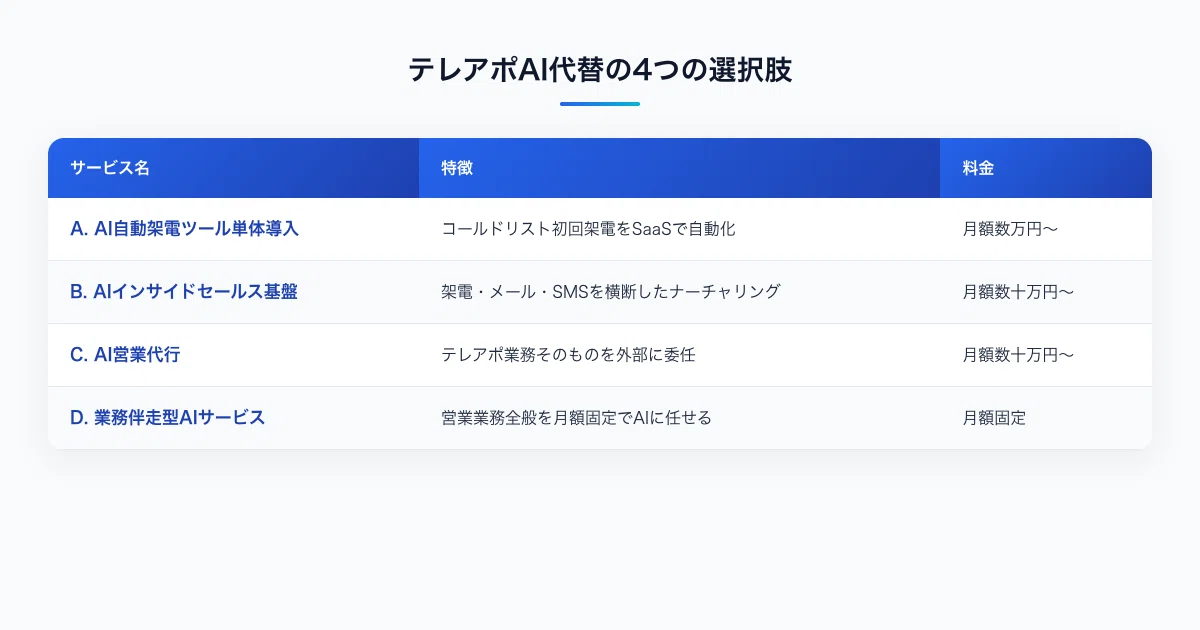
Task: Open A. AI自動架電ツール単体導入 service
Action: 185,229
